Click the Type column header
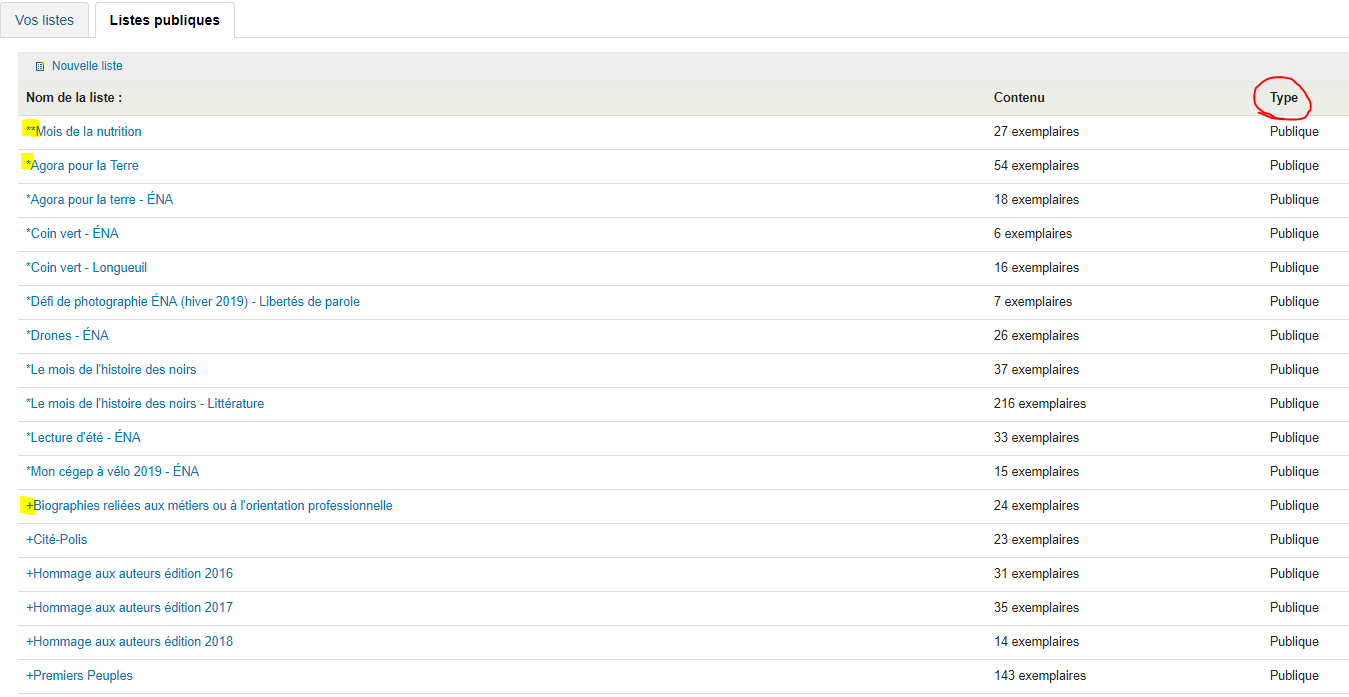This screenshot has height=697, width=1349. [1283, 98]
